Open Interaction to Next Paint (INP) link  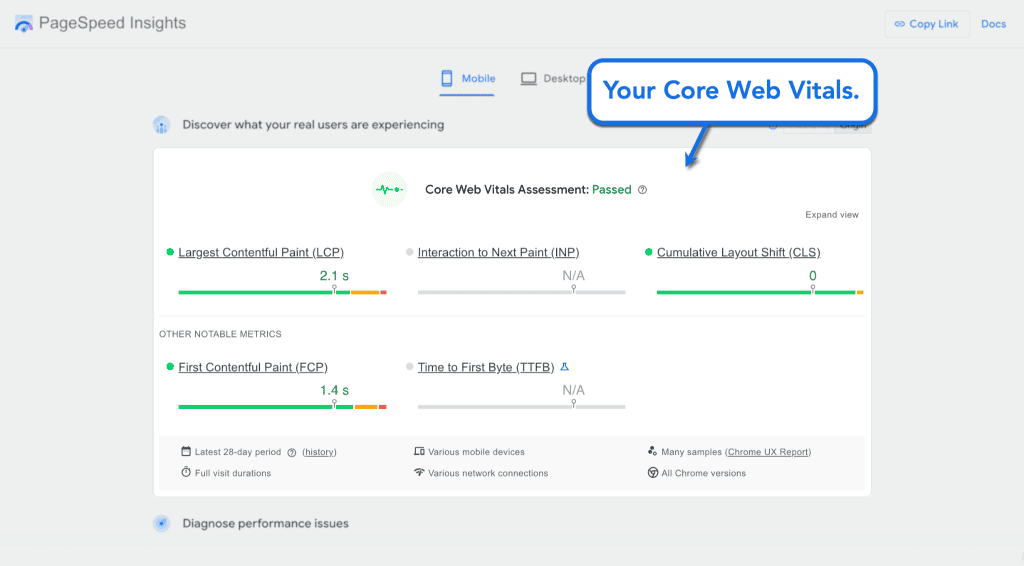click(x=498, y=252)
